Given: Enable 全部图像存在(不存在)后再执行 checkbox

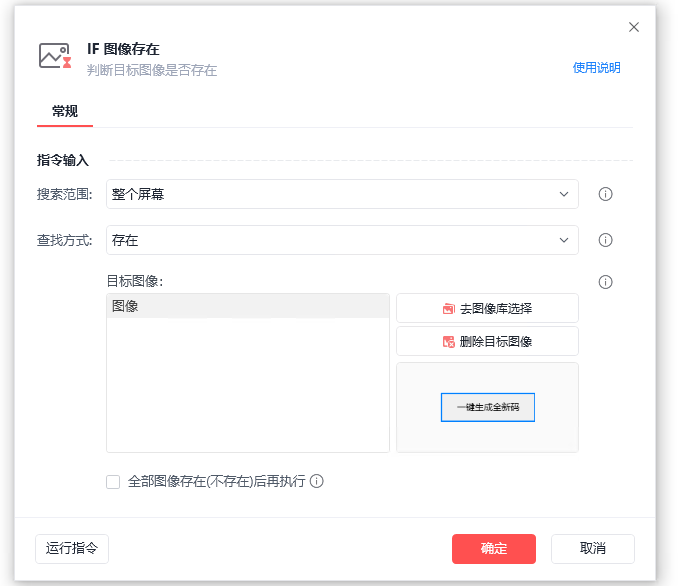Looking at the screenshot, I should tap(113, 482).
